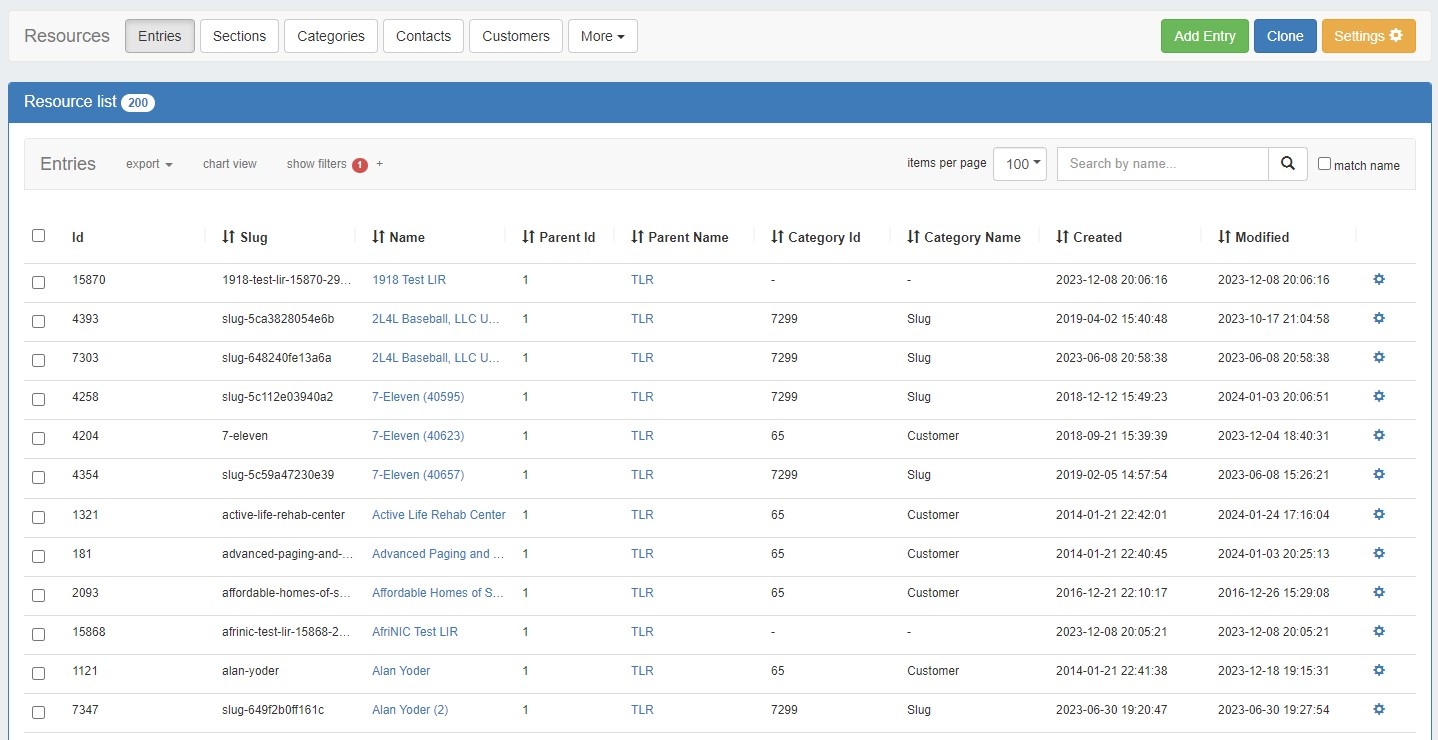Click the green Add Entry button
Viewport: 1438px width, 740px height.
tap(1204, 36)
